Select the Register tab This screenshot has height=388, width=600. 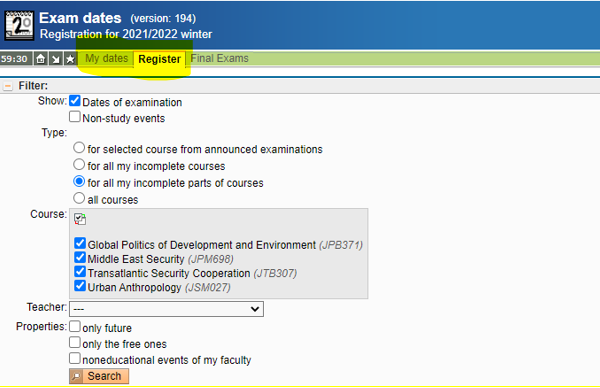click(x=159, y=59)
